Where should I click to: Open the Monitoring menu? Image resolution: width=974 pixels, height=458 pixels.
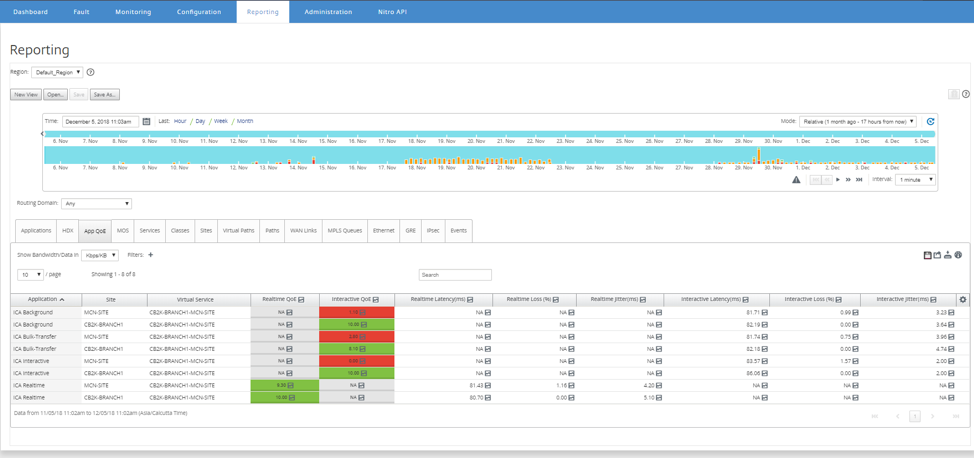(x=131, y=12)
